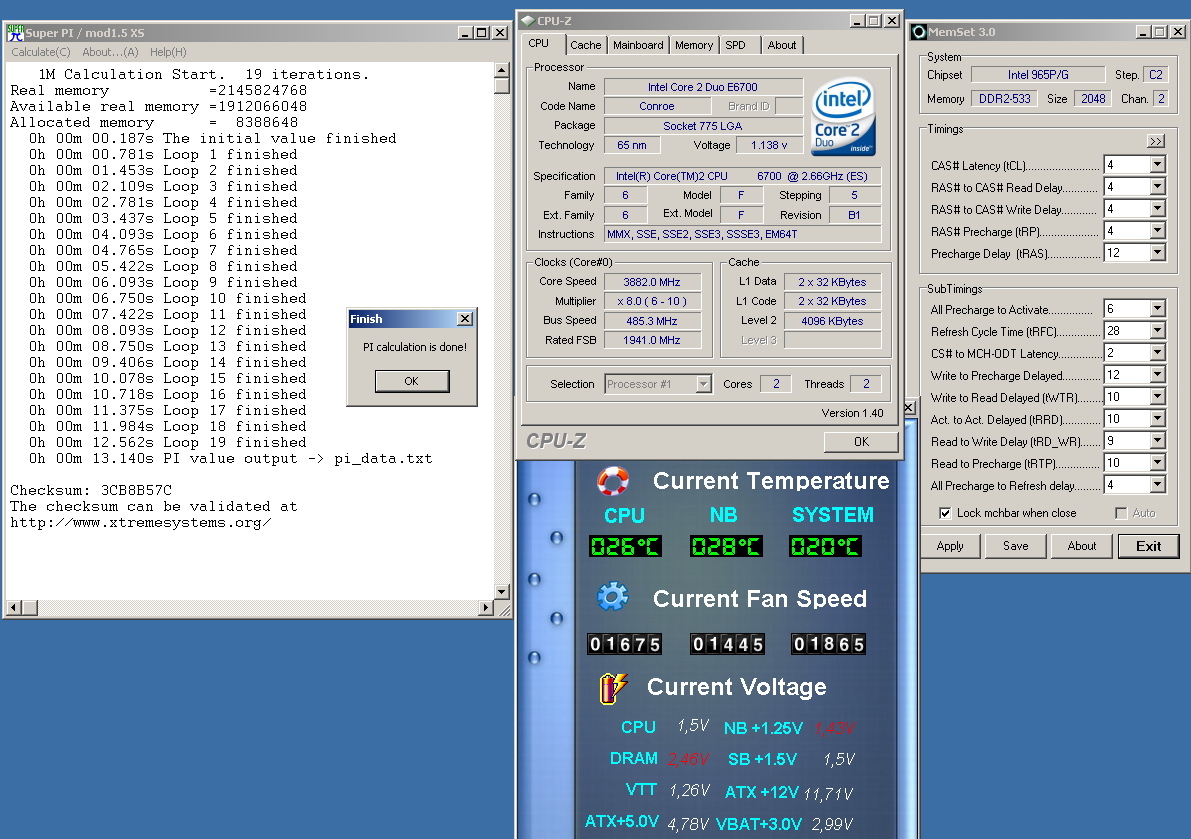Click Super PI horizontal scrollbar right arrow
The width and height of the screenshot is (1191, 839).
tap(486, 607)
